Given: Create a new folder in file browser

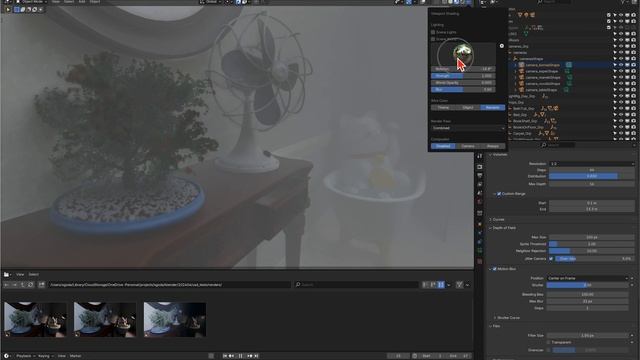Looking at the screenshot, I should click(x=41, y=284).
